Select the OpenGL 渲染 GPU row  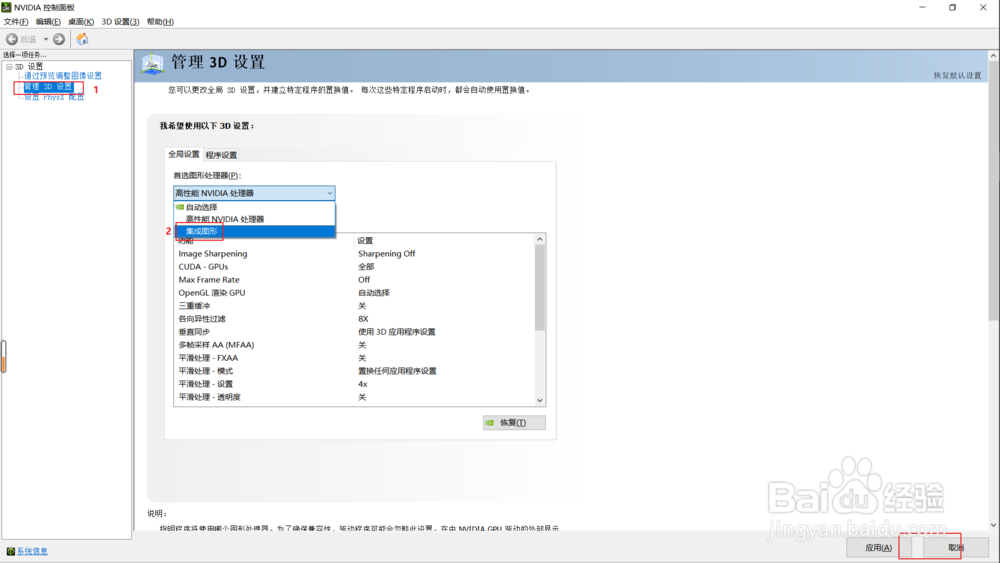click(x=354, y=293)
